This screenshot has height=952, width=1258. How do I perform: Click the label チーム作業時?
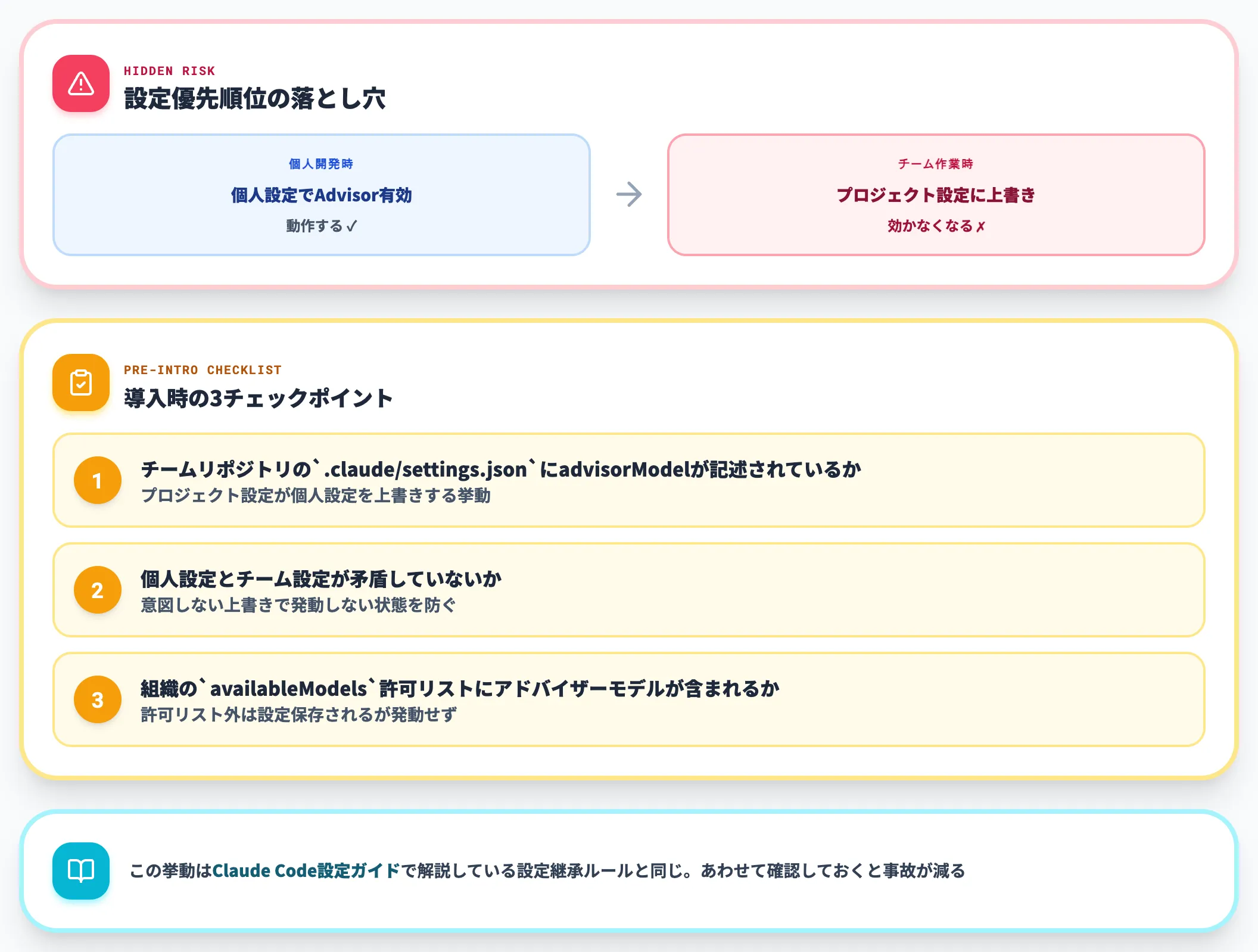pos(936,164)
